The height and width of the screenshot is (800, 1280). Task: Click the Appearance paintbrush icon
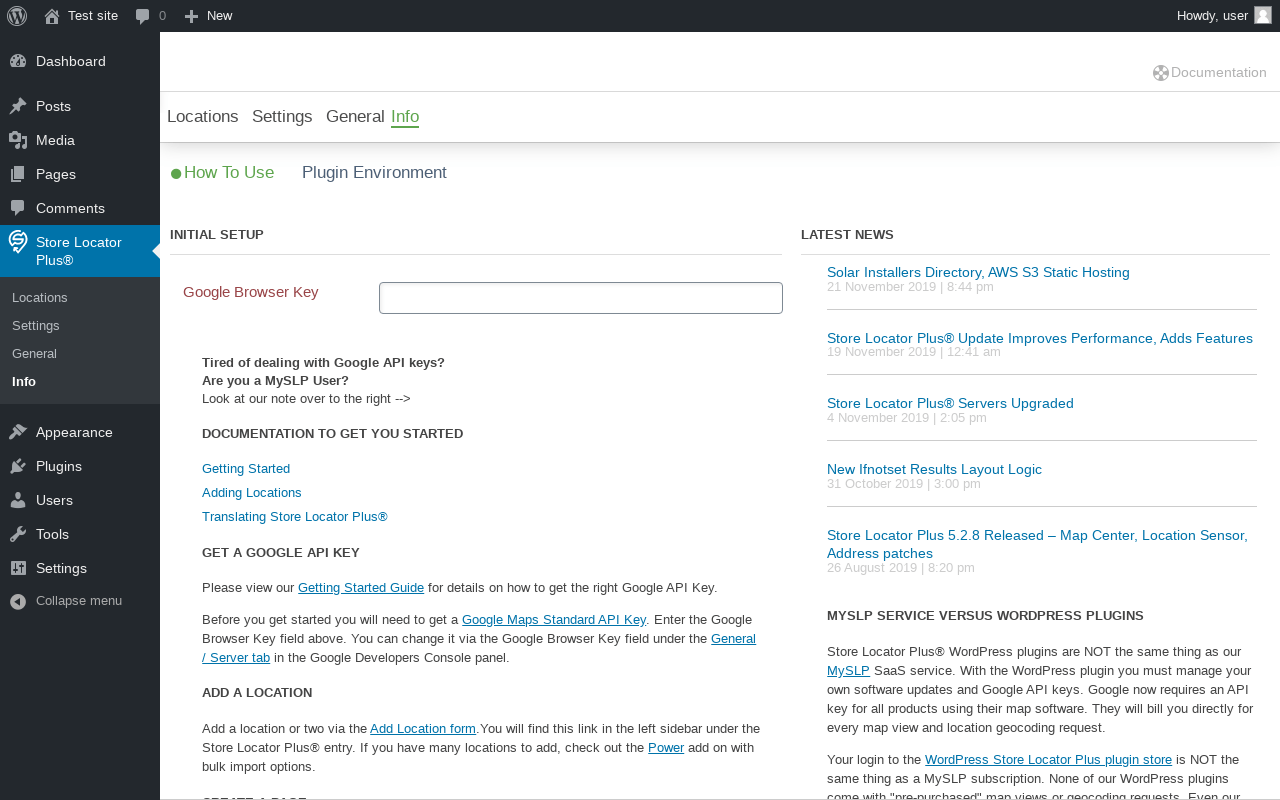[18, 432]
